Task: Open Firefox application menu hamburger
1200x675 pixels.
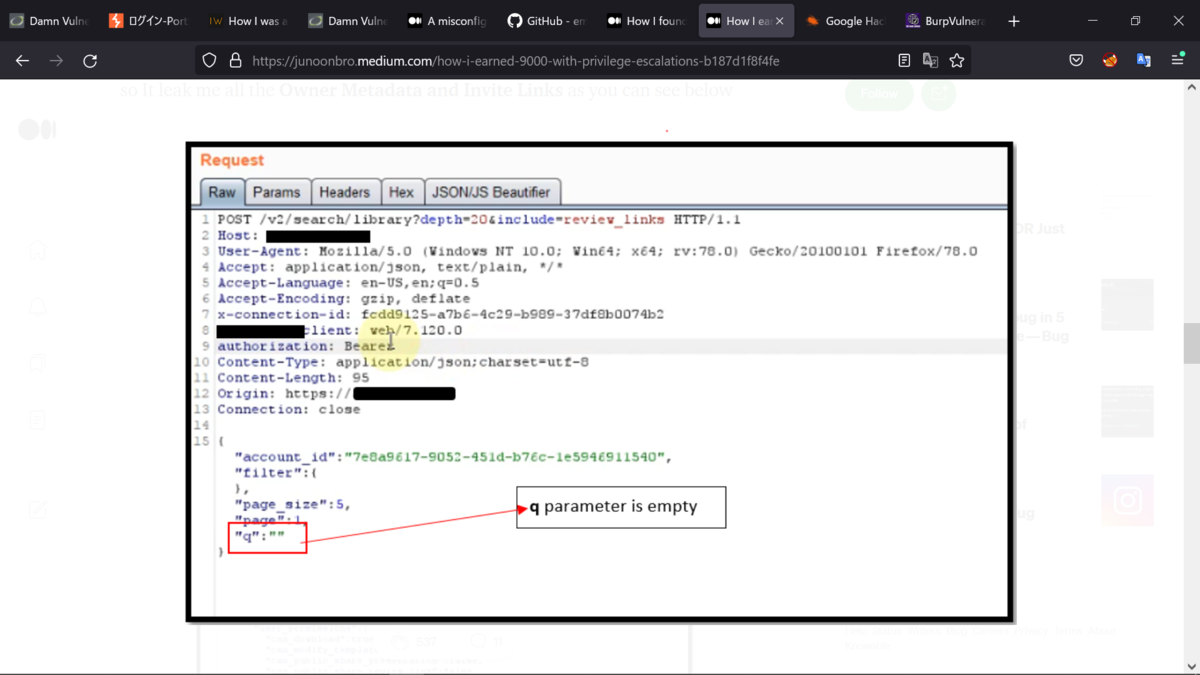Action: 1178,61
